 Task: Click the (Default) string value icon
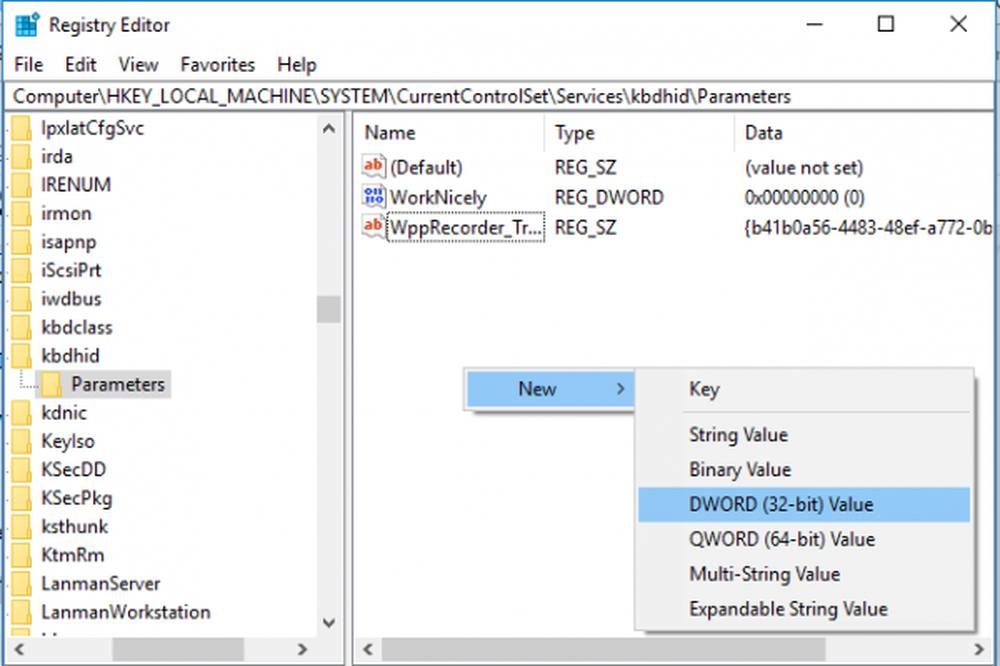374,167
